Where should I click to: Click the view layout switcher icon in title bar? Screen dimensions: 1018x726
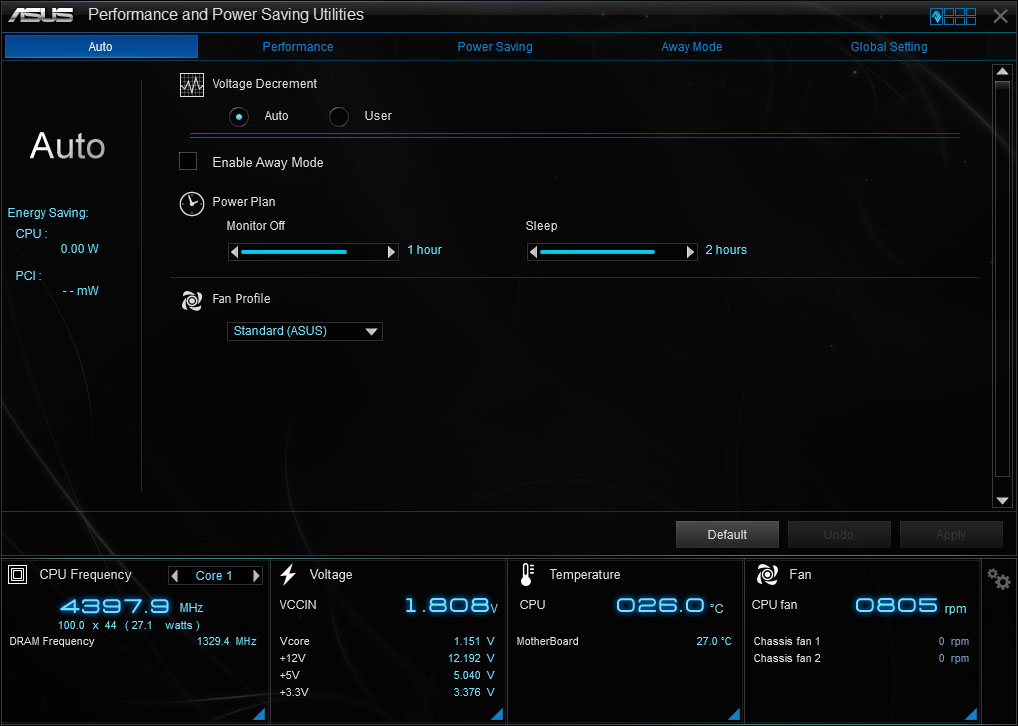952,16
